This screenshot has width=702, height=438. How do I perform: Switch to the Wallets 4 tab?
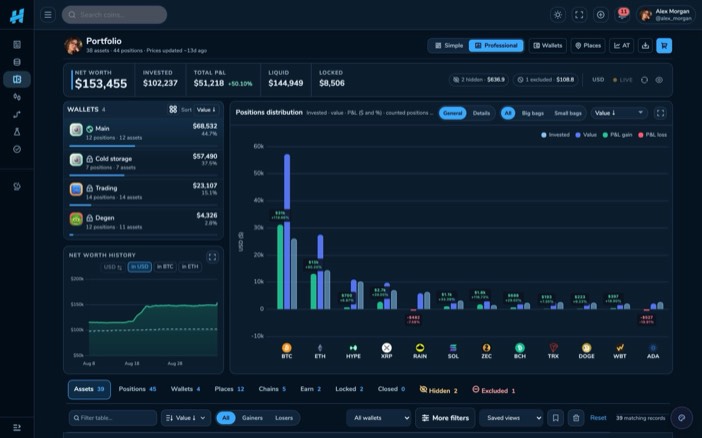coord(185,389)
